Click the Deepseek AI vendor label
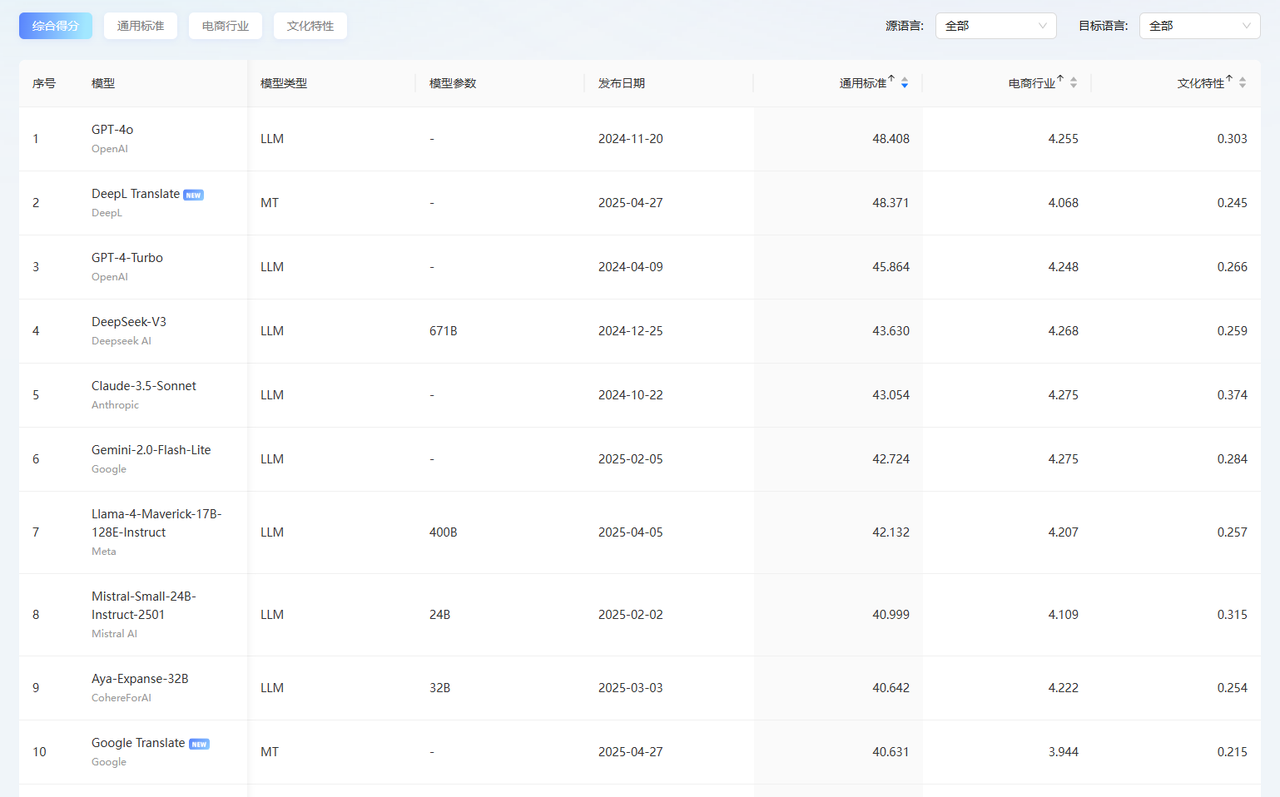1280x797 pixels. (121, 341)
